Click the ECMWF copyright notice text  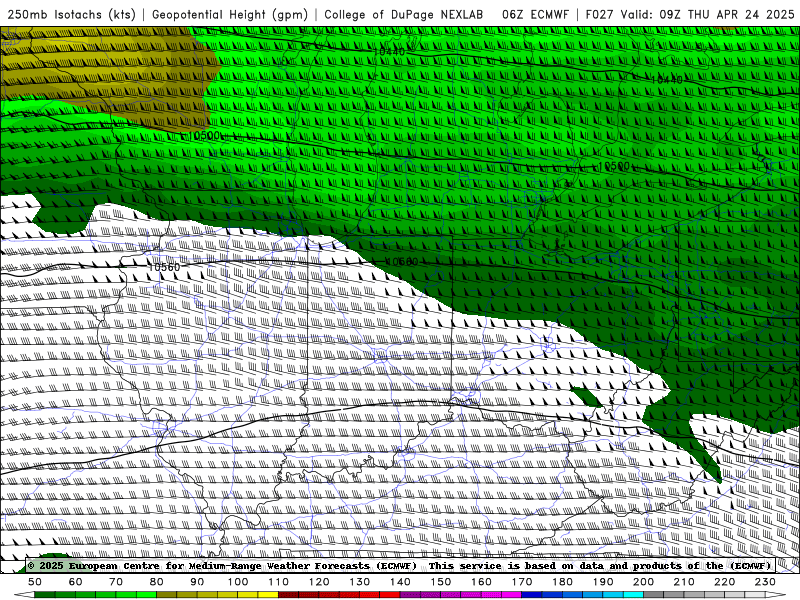399,566
